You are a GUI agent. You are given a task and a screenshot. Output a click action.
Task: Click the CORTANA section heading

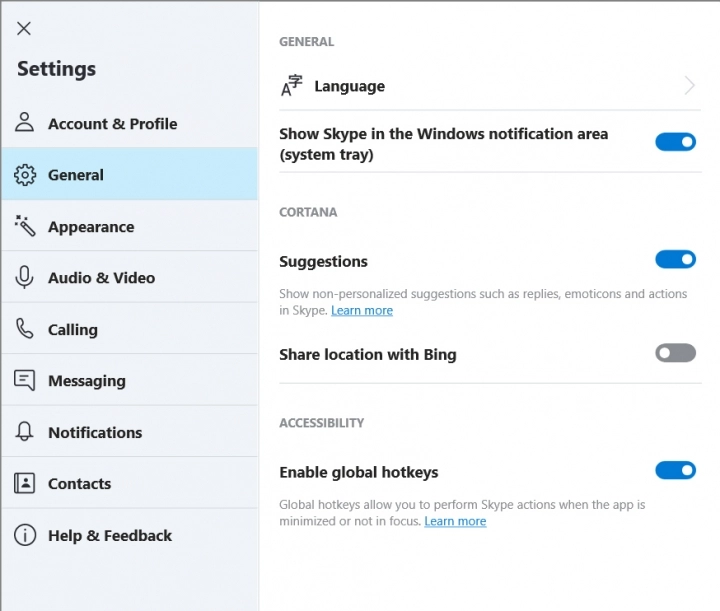pyautogui.click(x=308, y=212)
